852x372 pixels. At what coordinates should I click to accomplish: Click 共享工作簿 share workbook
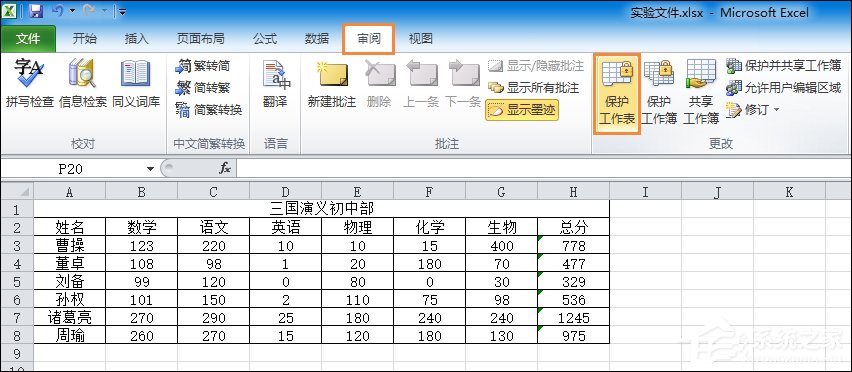coord(701,92)
